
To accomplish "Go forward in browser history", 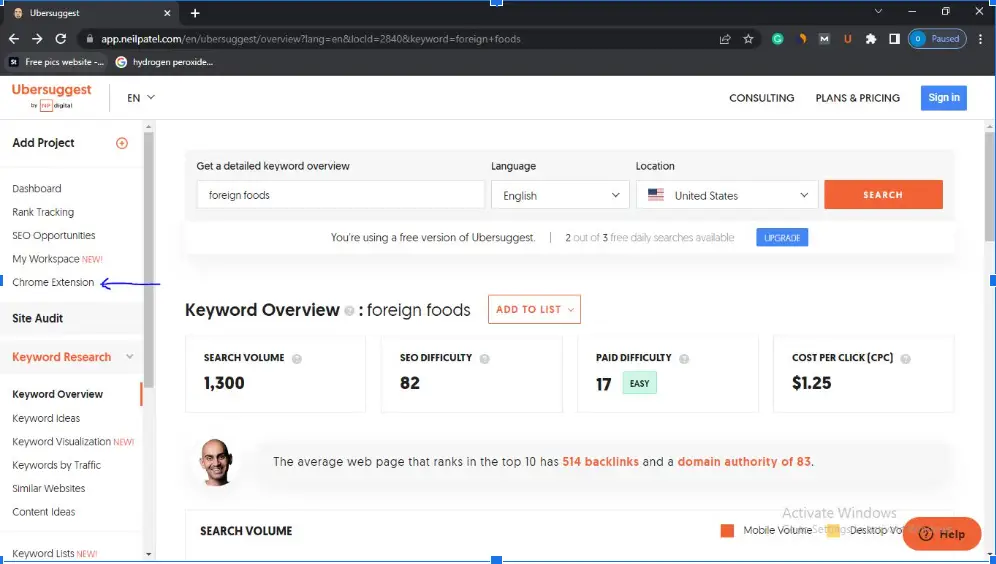I will [x=37, y=39].
